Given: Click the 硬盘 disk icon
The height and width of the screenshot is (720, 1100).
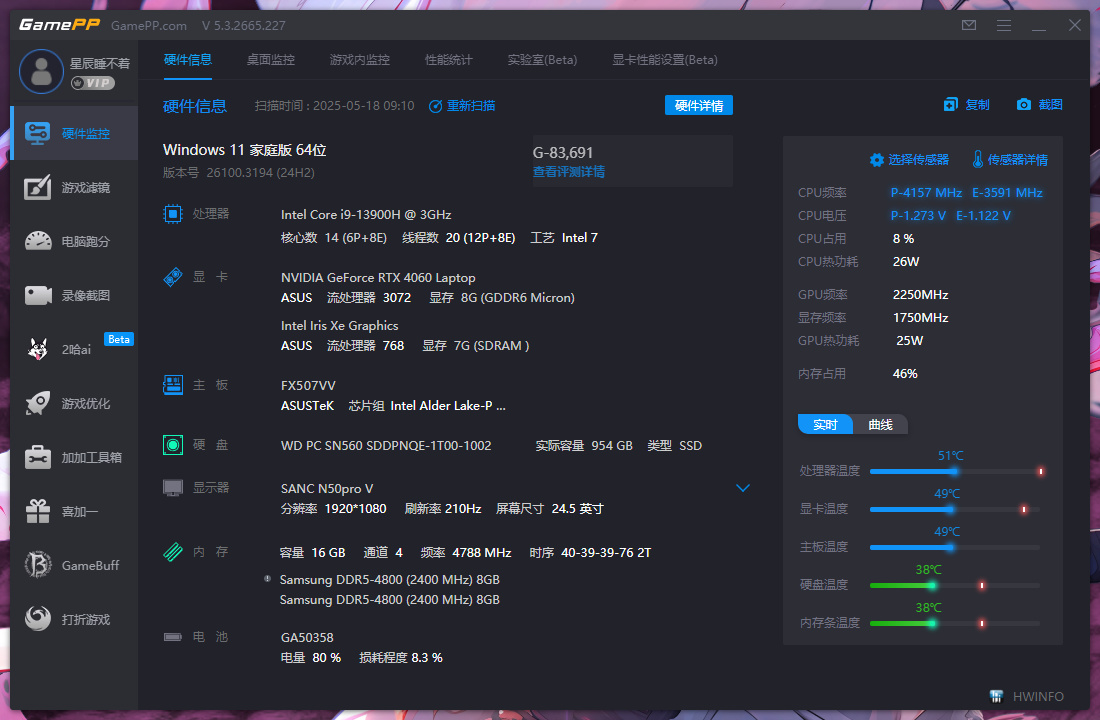Looking at the screenshot, I should pos(173,444).
